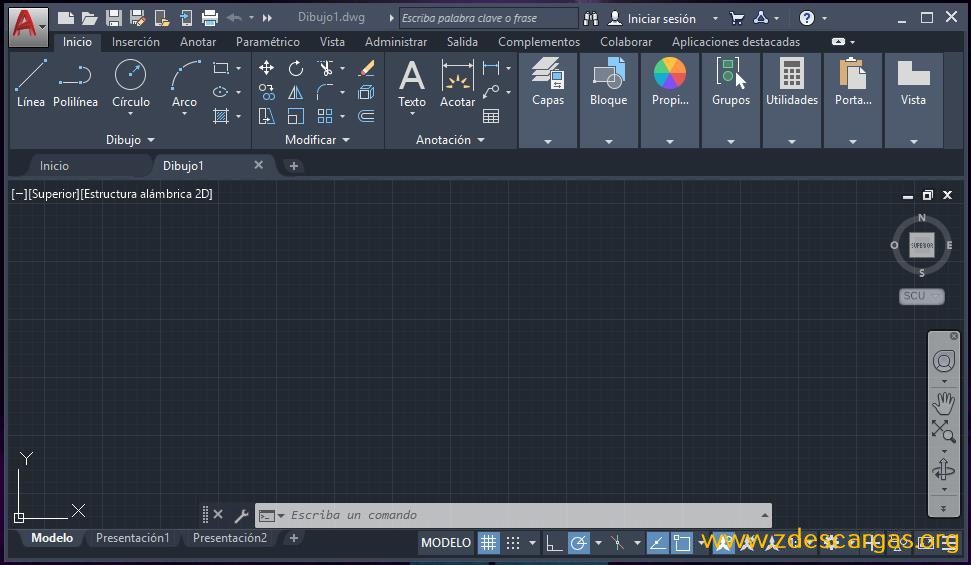This screenshot has width=971, height=565.
Task: Select the Stretch tool icon
Action: point(266,116)
